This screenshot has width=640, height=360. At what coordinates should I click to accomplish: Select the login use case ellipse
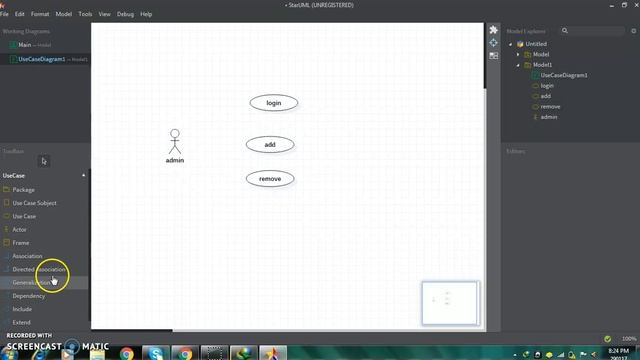[x=273, y=103]
